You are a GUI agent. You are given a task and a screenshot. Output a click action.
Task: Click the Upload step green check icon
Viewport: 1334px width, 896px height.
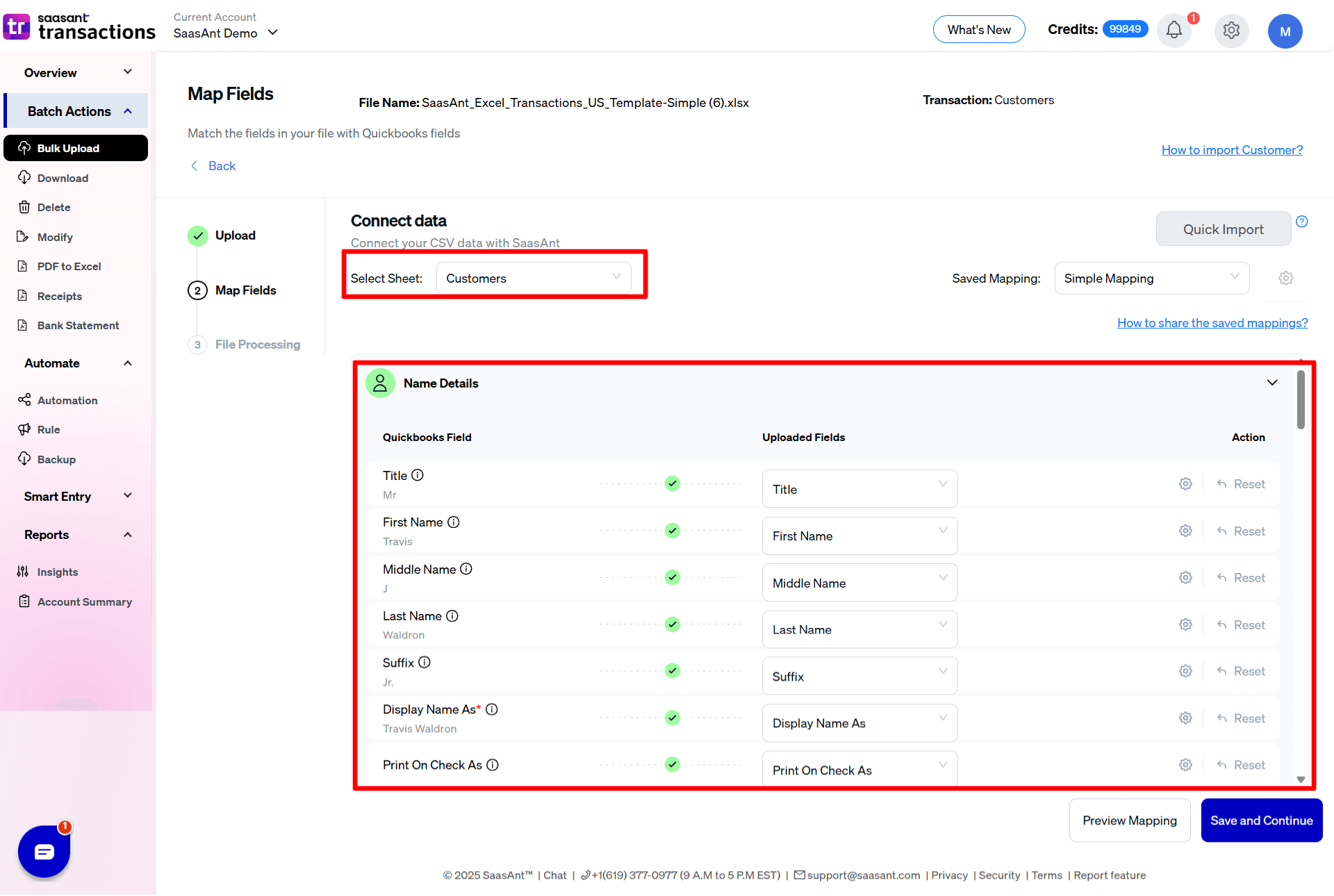(197, 236)
